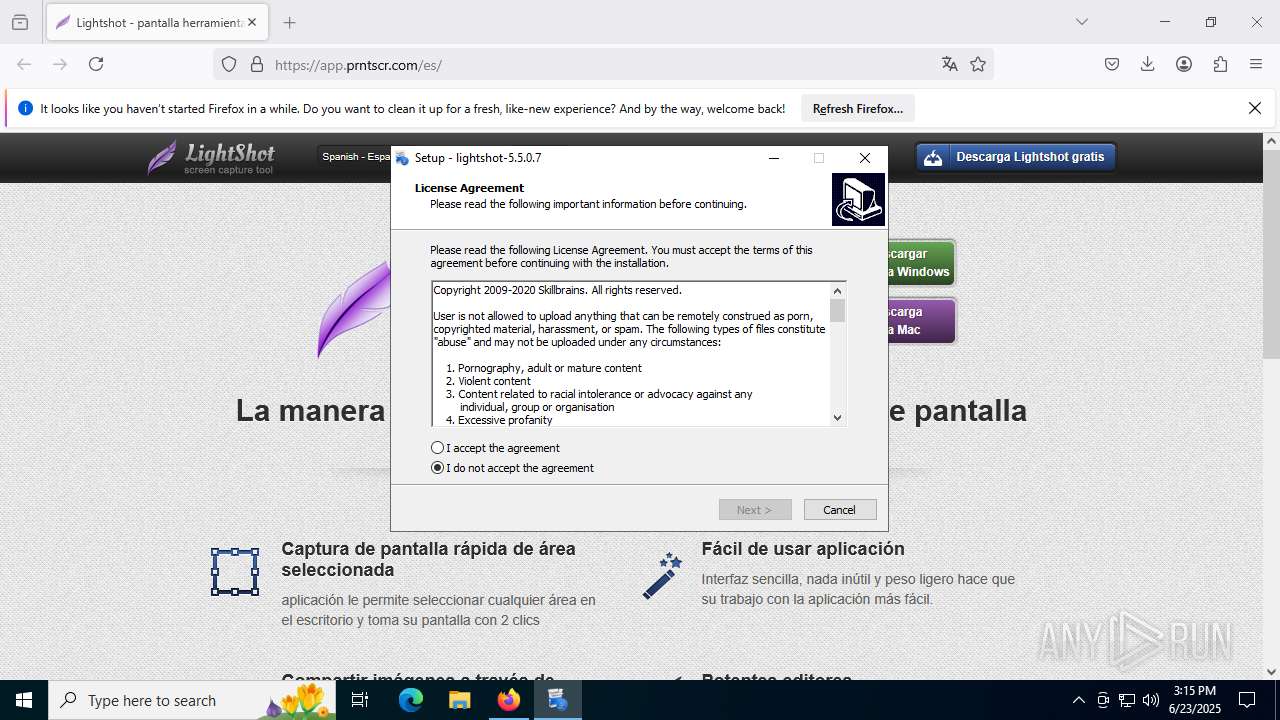
Task: Click the volume speaker tray icon
Action: coord(1151,700)
